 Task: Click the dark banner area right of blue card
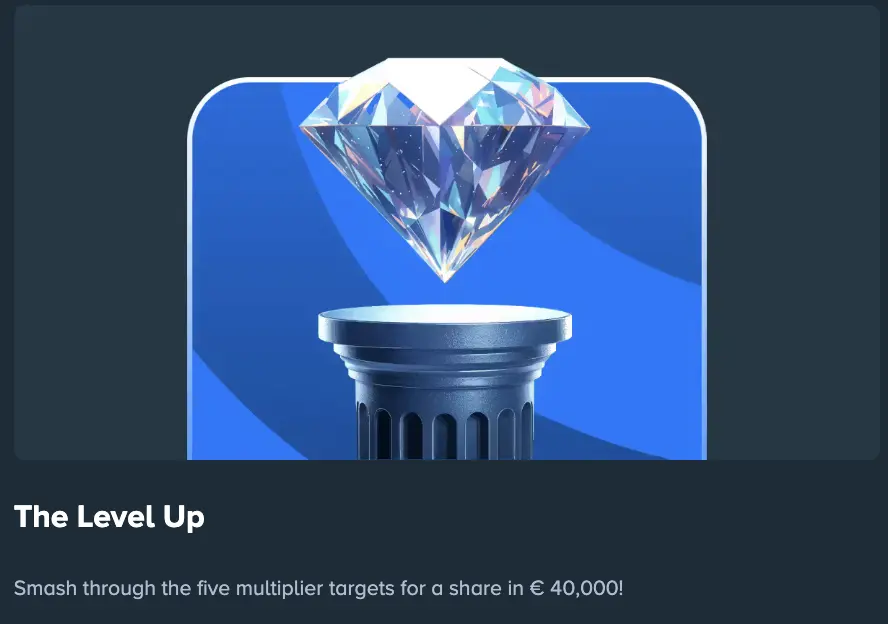tap(793, 232)
